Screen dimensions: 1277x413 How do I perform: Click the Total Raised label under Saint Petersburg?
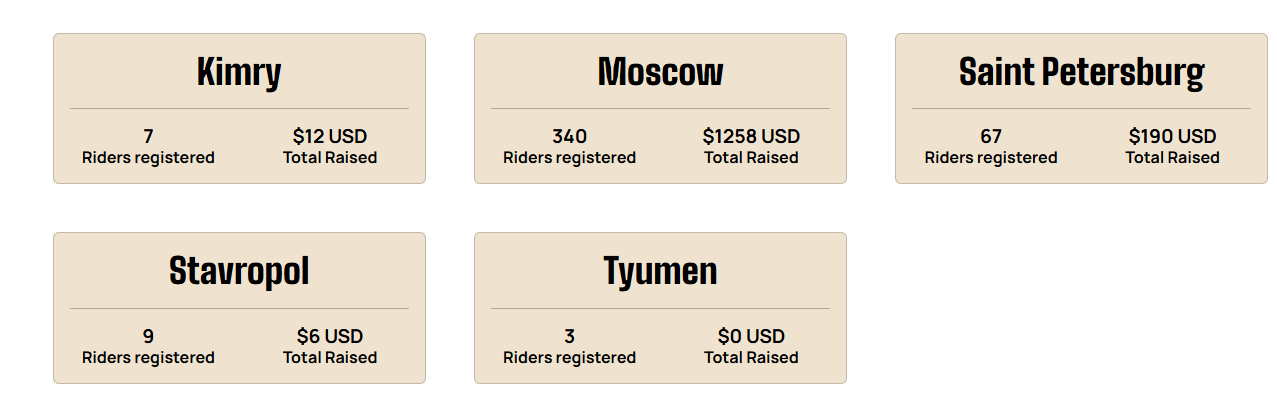1172,158
